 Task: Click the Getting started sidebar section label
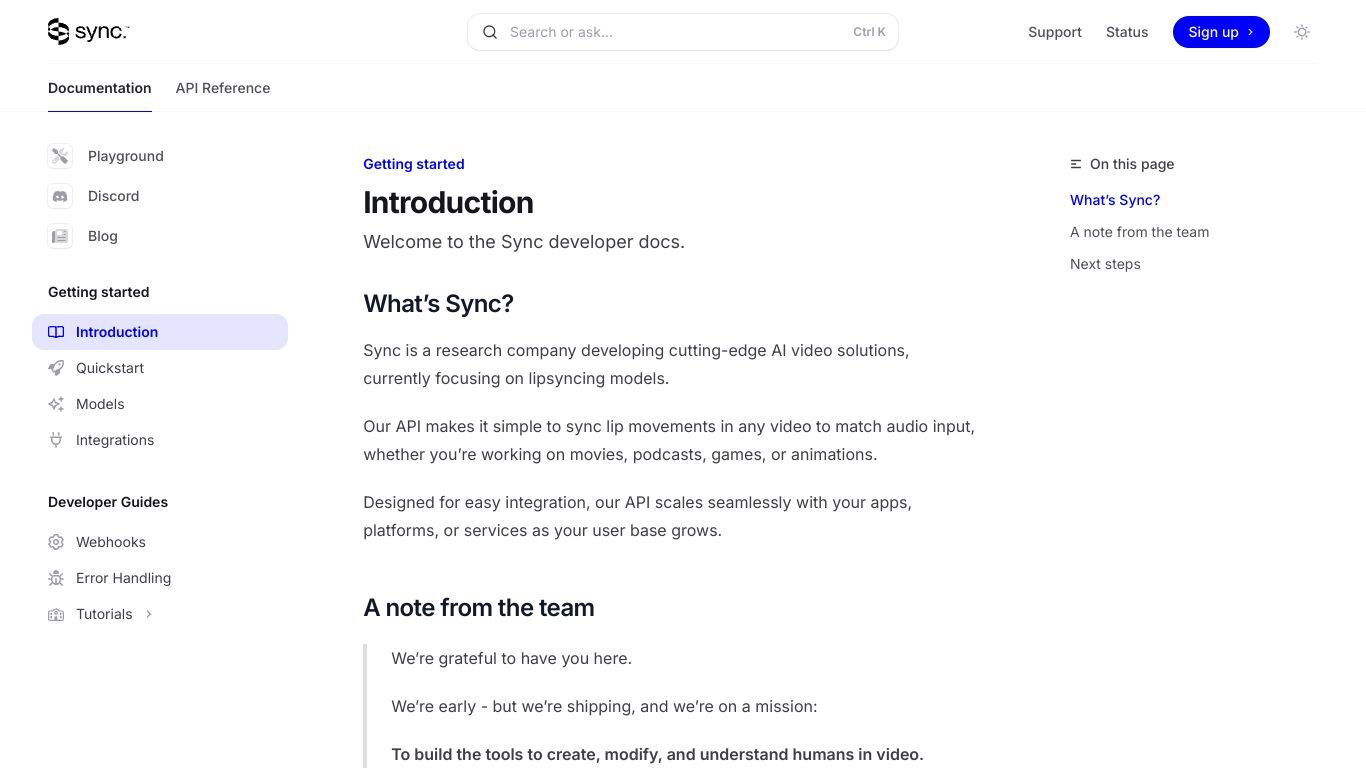tap(99, 292)
